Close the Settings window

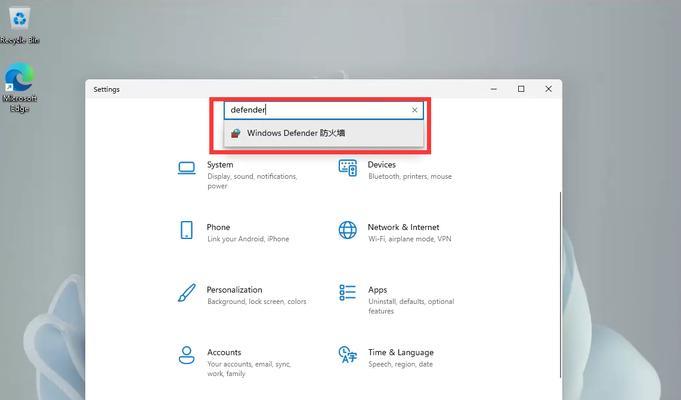click(x=549, y=89)
